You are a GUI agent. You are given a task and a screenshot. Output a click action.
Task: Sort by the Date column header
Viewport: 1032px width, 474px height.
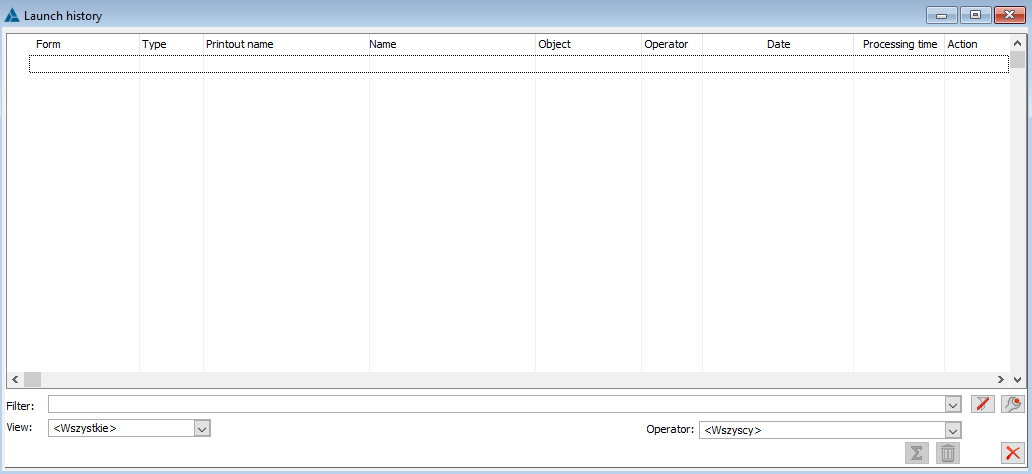777,44
